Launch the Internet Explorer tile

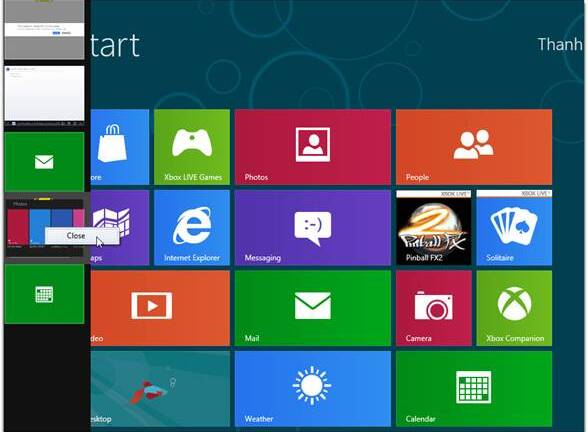(x=192, y=228)
